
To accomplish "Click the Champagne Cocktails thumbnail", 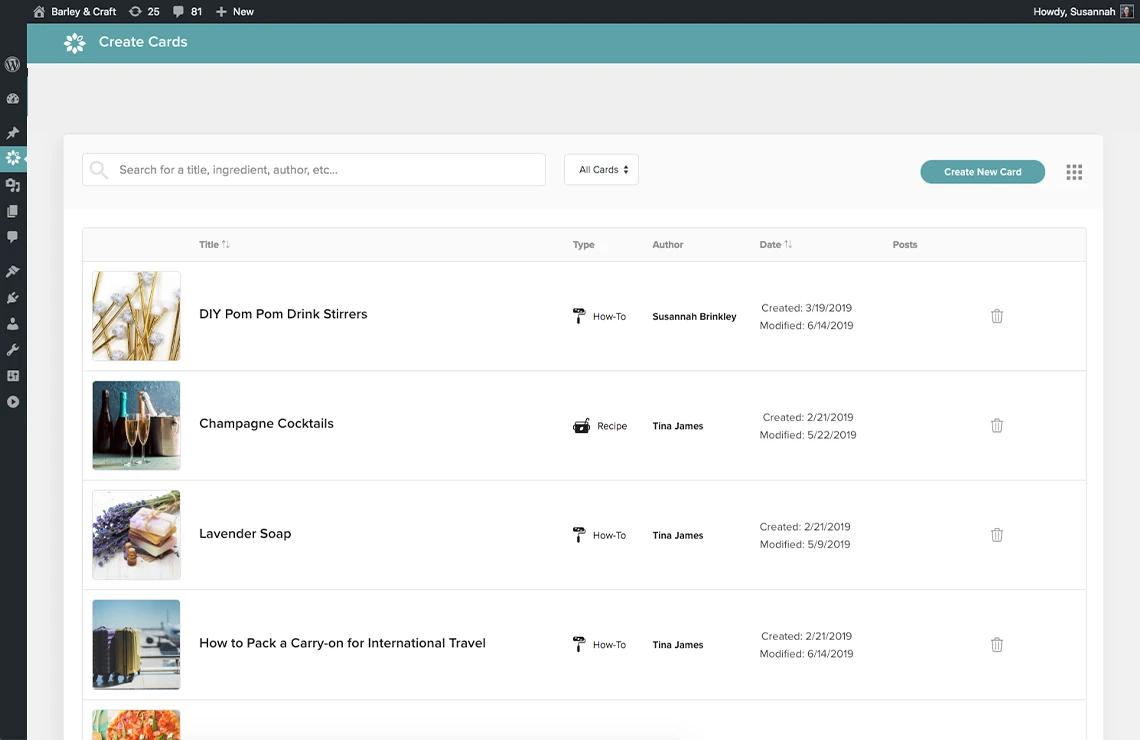I will [x=136, y=425].
